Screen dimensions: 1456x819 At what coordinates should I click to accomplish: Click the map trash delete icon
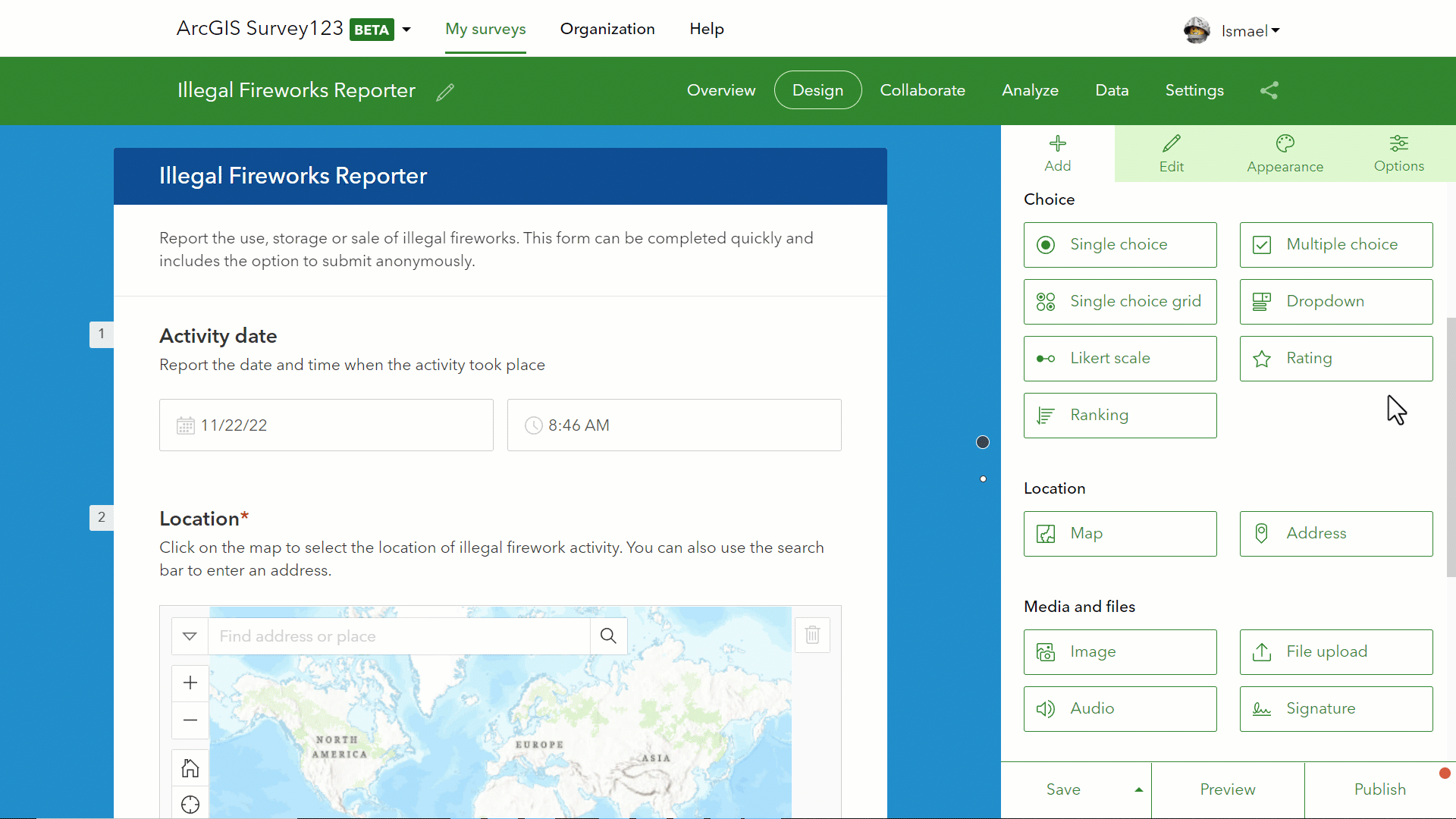tap(812, 635)
